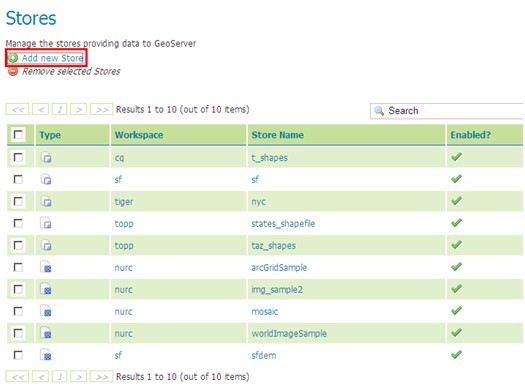Check the box for the mosaic store
Viewport: 525px width, 390px height.
[x=18, y=311]
